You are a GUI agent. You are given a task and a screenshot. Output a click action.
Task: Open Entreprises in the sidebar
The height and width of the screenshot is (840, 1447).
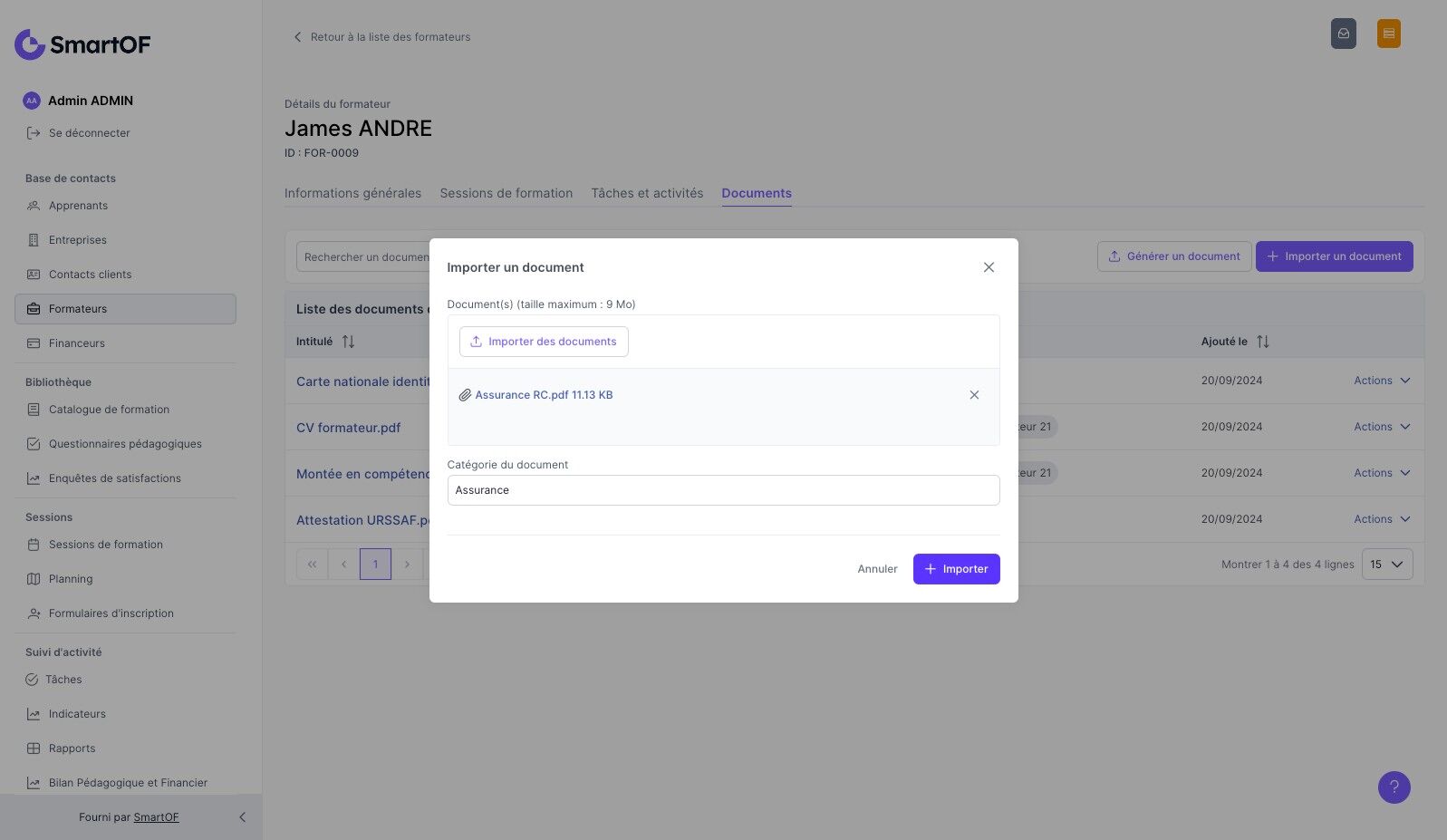125,240
